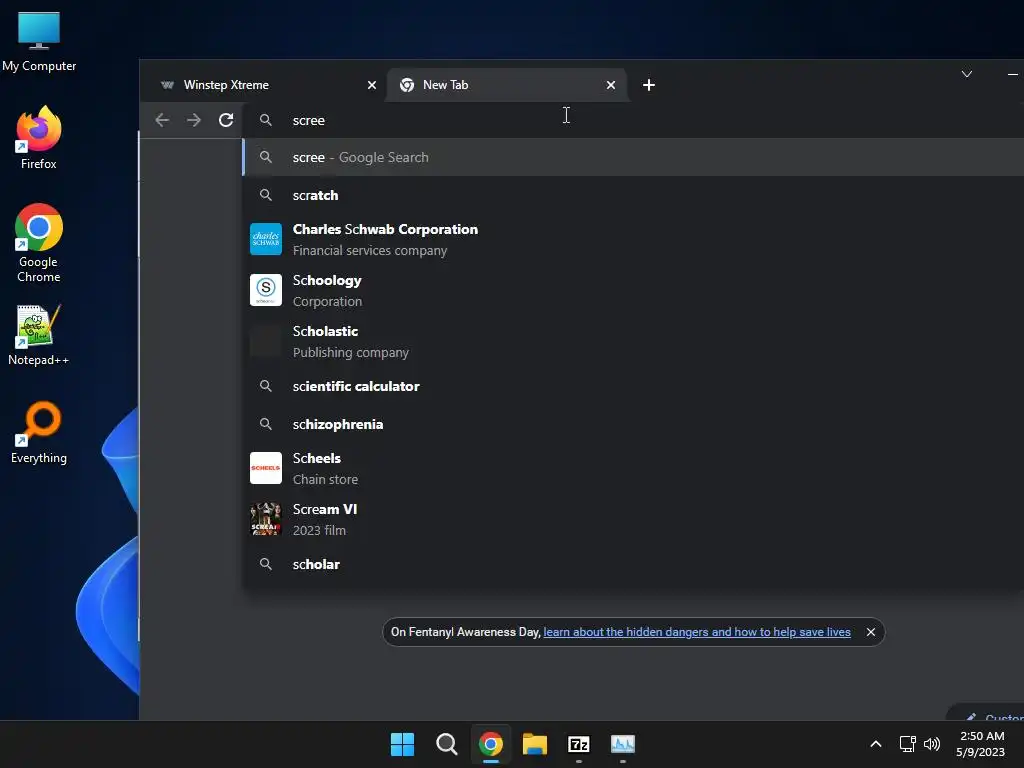Minimize the Chrome window
Viewport: 1024px width, 768px height.
pyautogui.click(x=1012, y=74)
